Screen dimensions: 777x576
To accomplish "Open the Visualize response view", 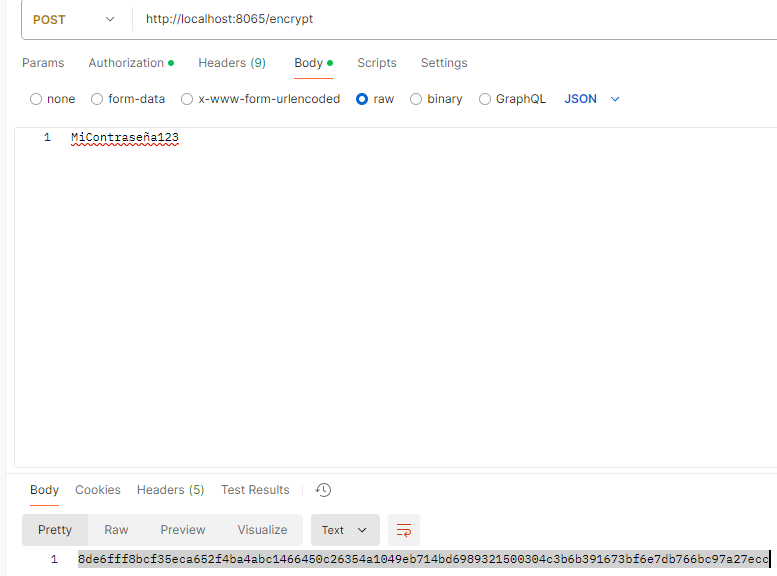I will (x=262, y=530).
